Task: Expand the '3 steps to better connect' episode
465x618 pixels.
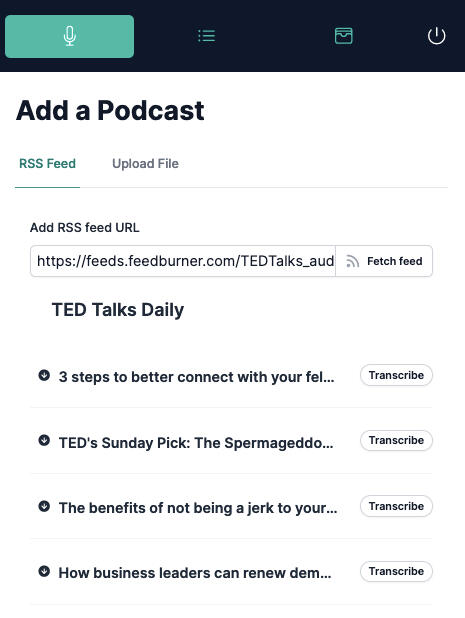Action: pyautogui.click(x=44, y=375)
